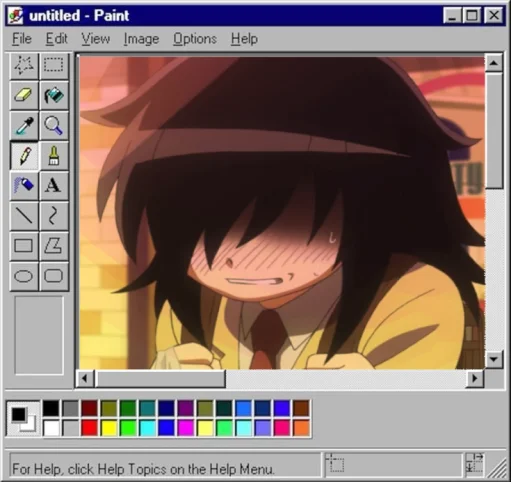The height and width of the screenshot is (482, 511).
Task: Pick the magenta color swatch
Action: (186, 428)
